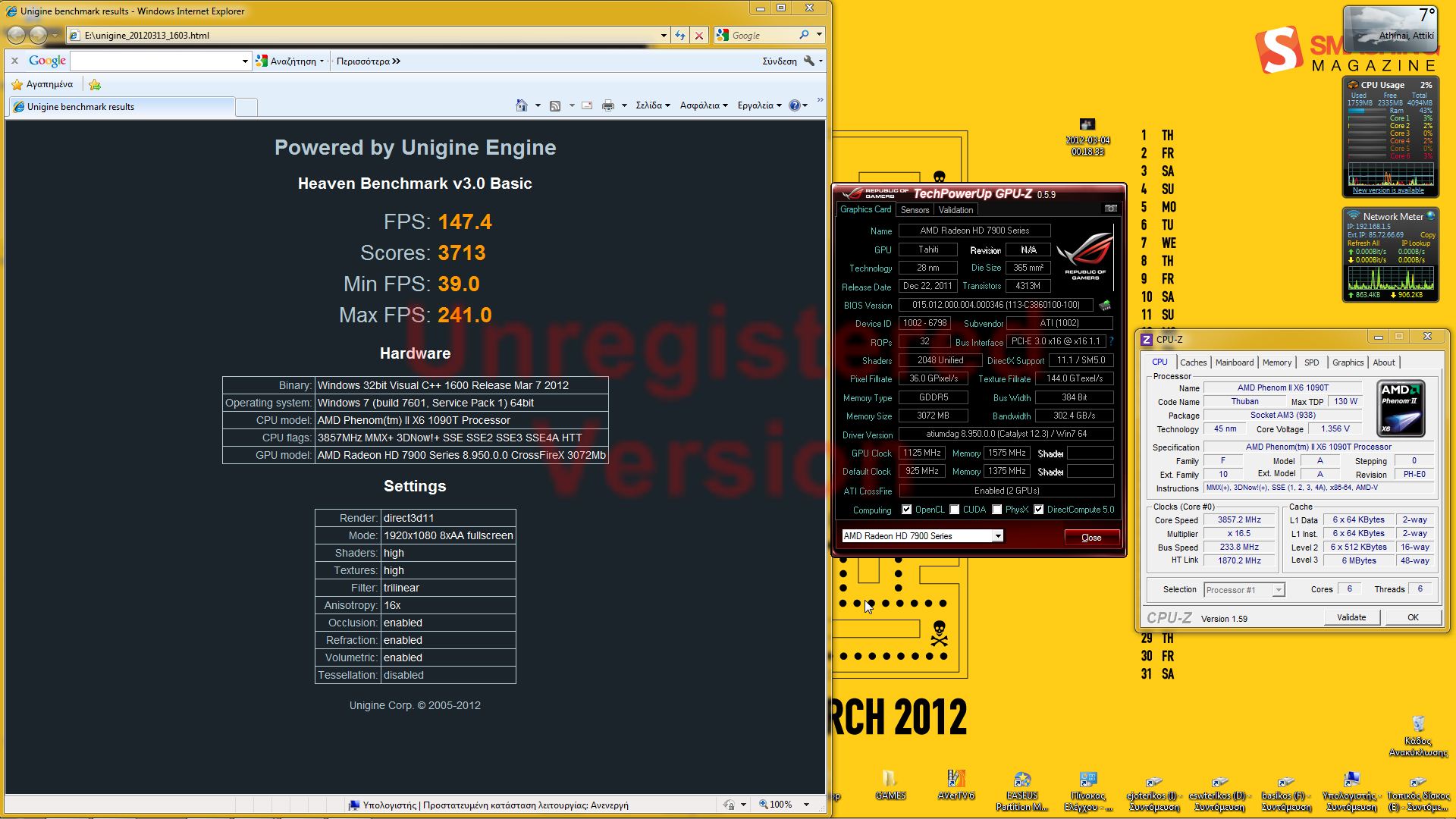Open the eswterikos (D) drive shortcut
Image resolution: width=1456 pixels, height=819 pixels.
pos(1219,793)
